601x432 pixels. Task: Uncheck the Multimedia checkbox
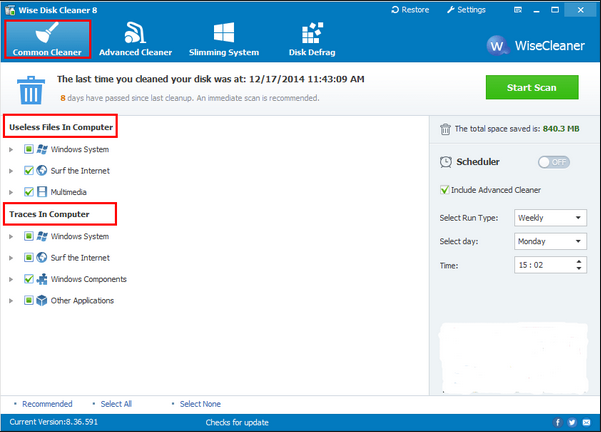(x=29, y=192)
